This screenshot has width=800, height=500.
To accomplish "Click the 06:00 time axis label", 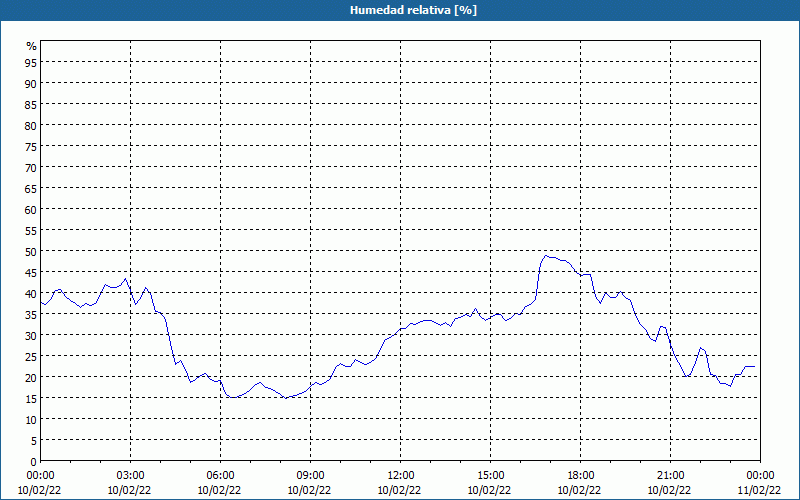I will click(x=220, y=476).
